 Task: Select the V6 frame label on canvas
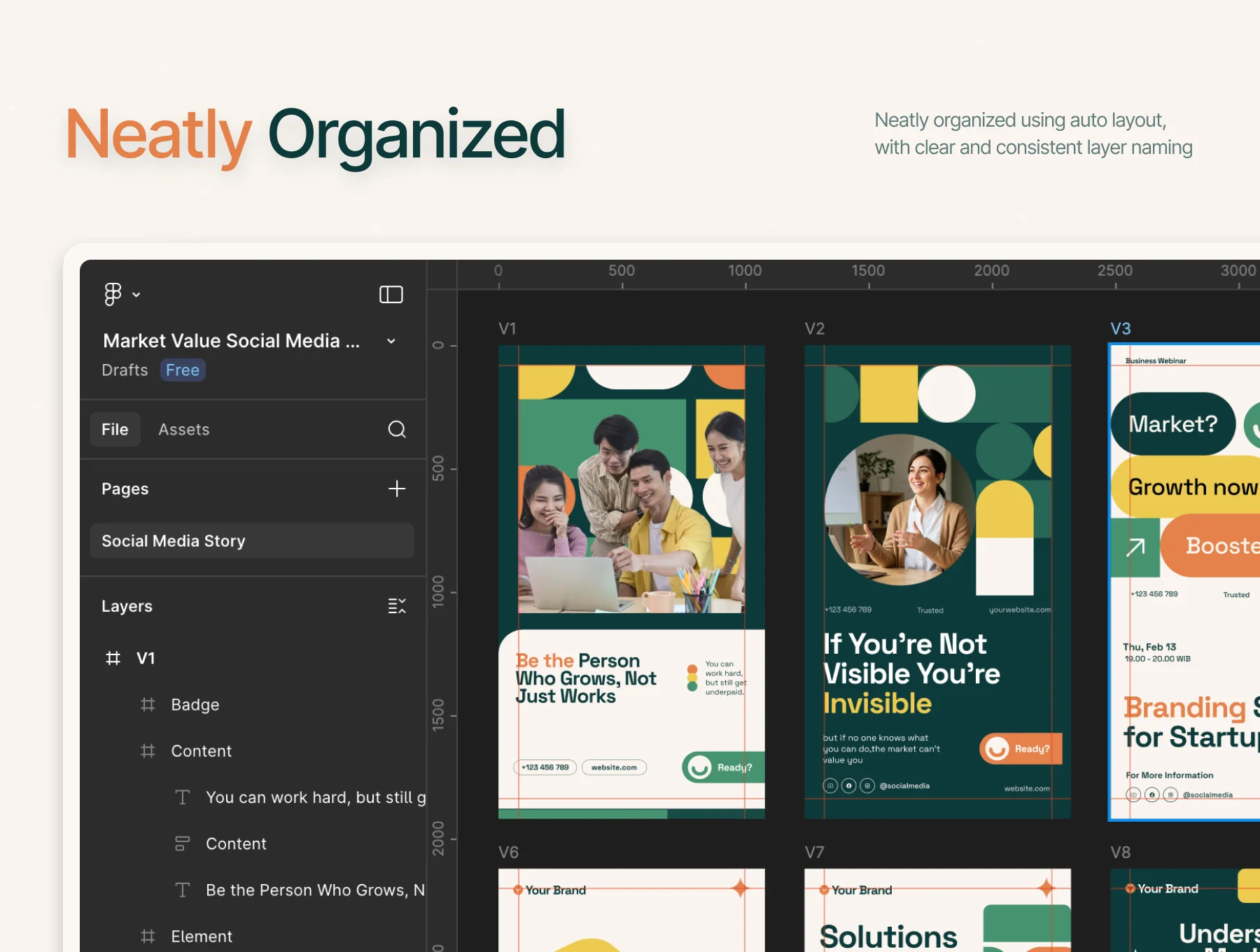508,852
